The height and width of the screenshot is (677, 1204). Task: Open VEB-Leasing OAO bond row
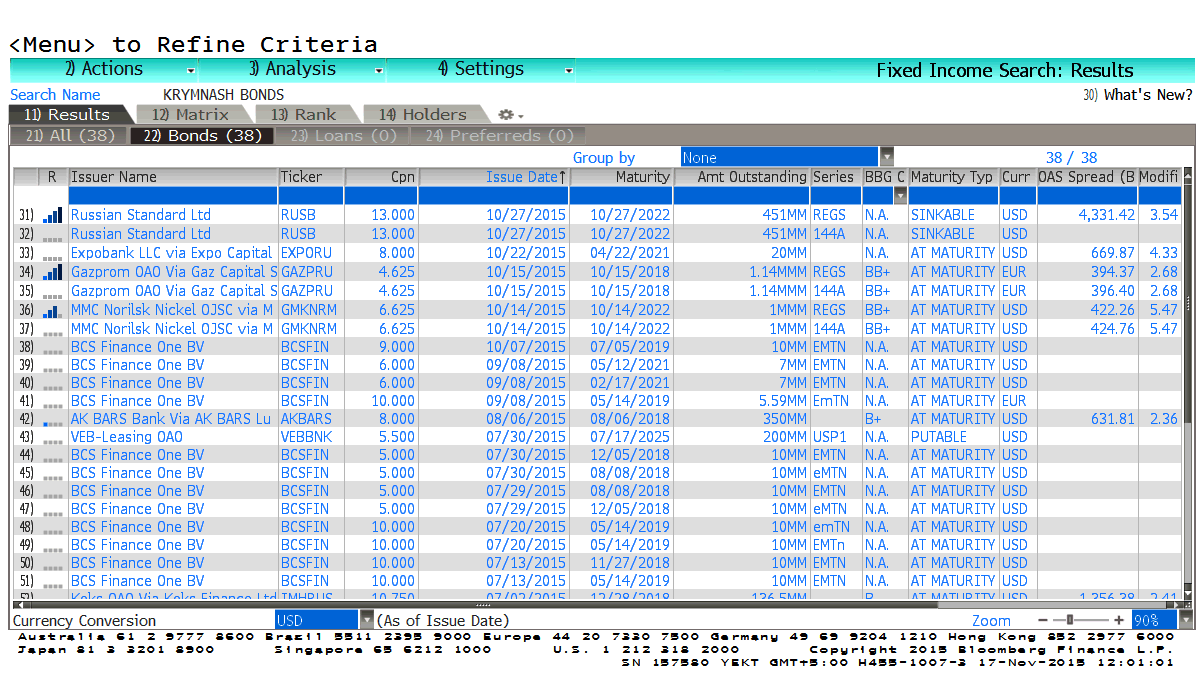pyautogui.click(x=126, y=437)
